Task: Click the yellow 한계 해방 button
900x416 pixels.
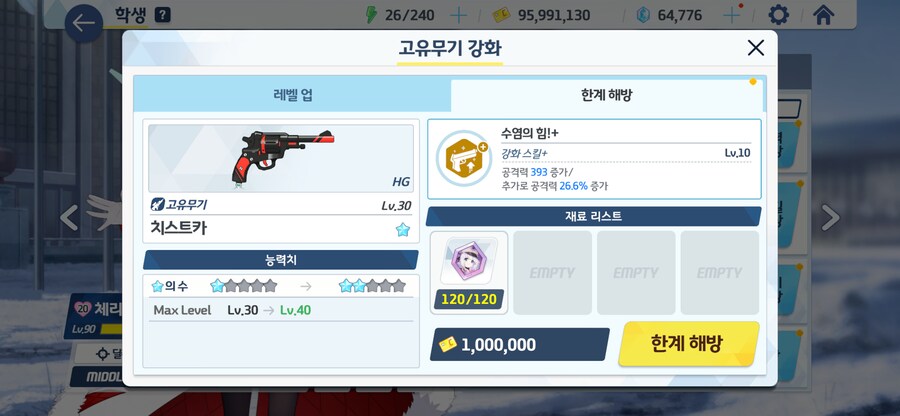Action: pyautogui.click(x=688, y=344)
